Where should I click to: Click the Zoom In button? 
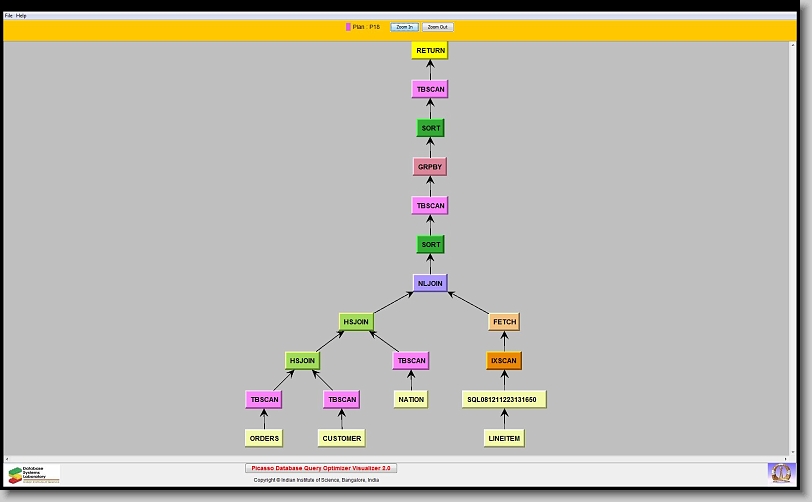coord(404,27)
